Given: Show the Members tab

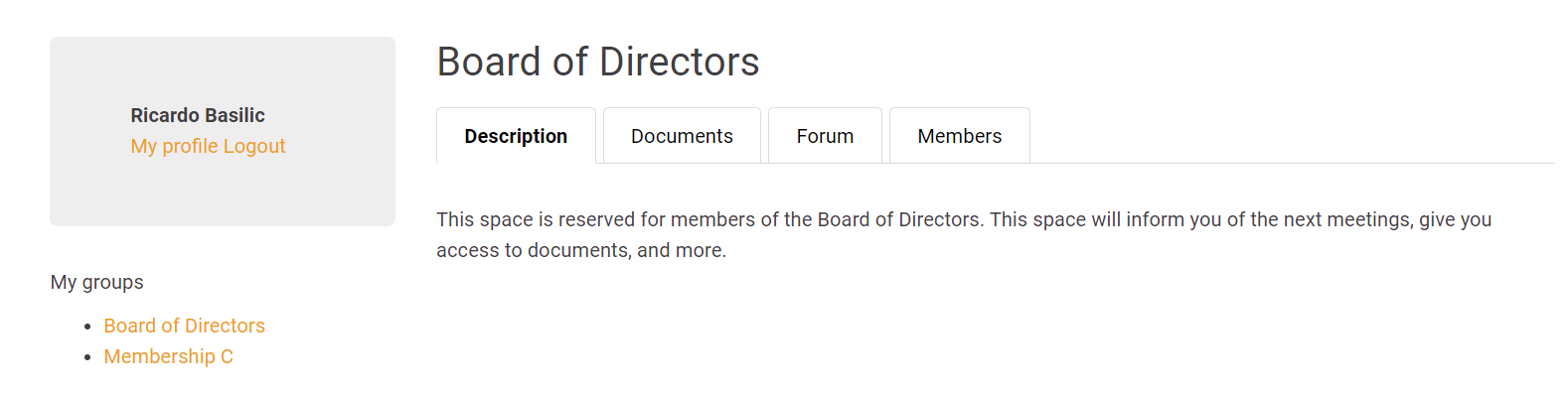Looking at the screenshot, I should [x=959, y=136].
